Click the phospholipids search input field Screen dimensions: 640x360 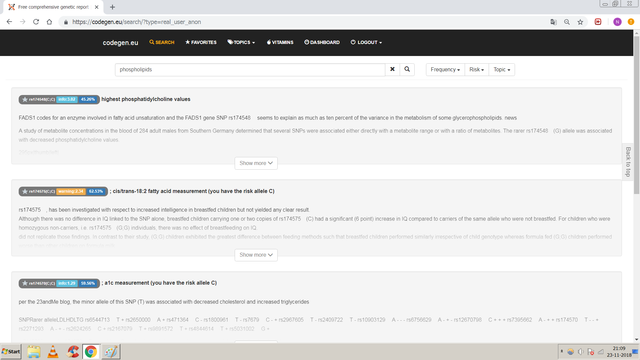[250, 69]
